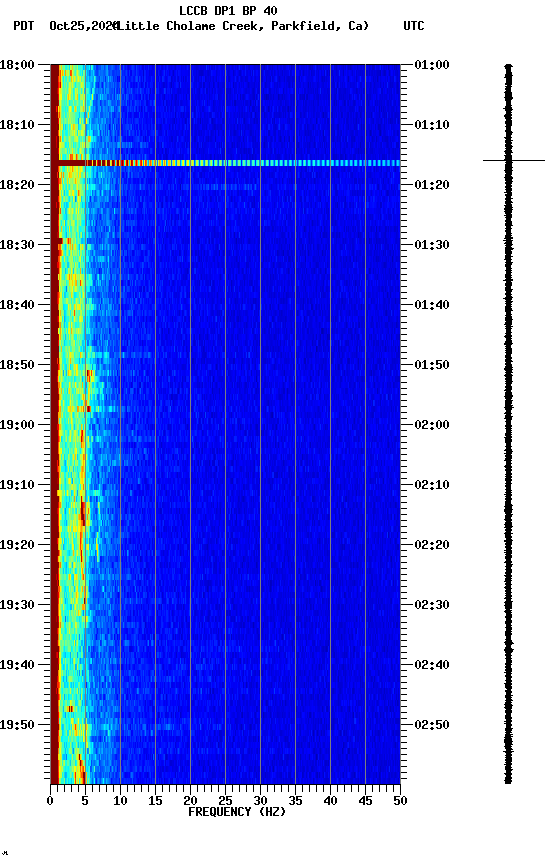Click the '0' frequency axis label
The image size is (552, 864).
[50, 801]
